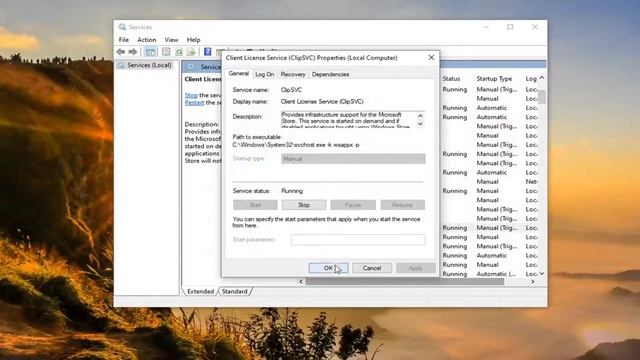Screen dimensions: 640x360
Task: Open the Properties toolbar icon in Services
Action: (x=166, y=52)
